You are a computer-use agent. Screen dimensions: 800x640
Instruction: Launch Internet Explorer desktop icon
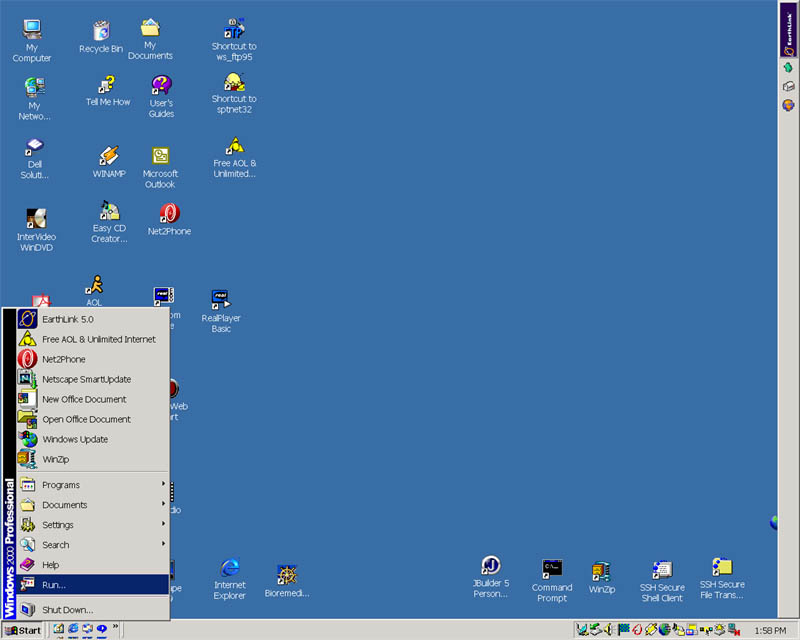tap(230, 579)
